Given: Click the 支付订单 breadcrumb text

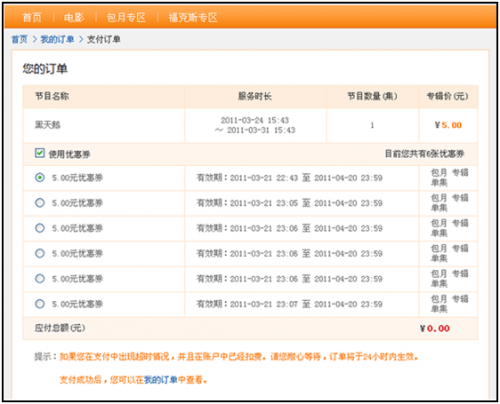Looking at the screenshot, I should pyautogui.click(x=104, y=39).
